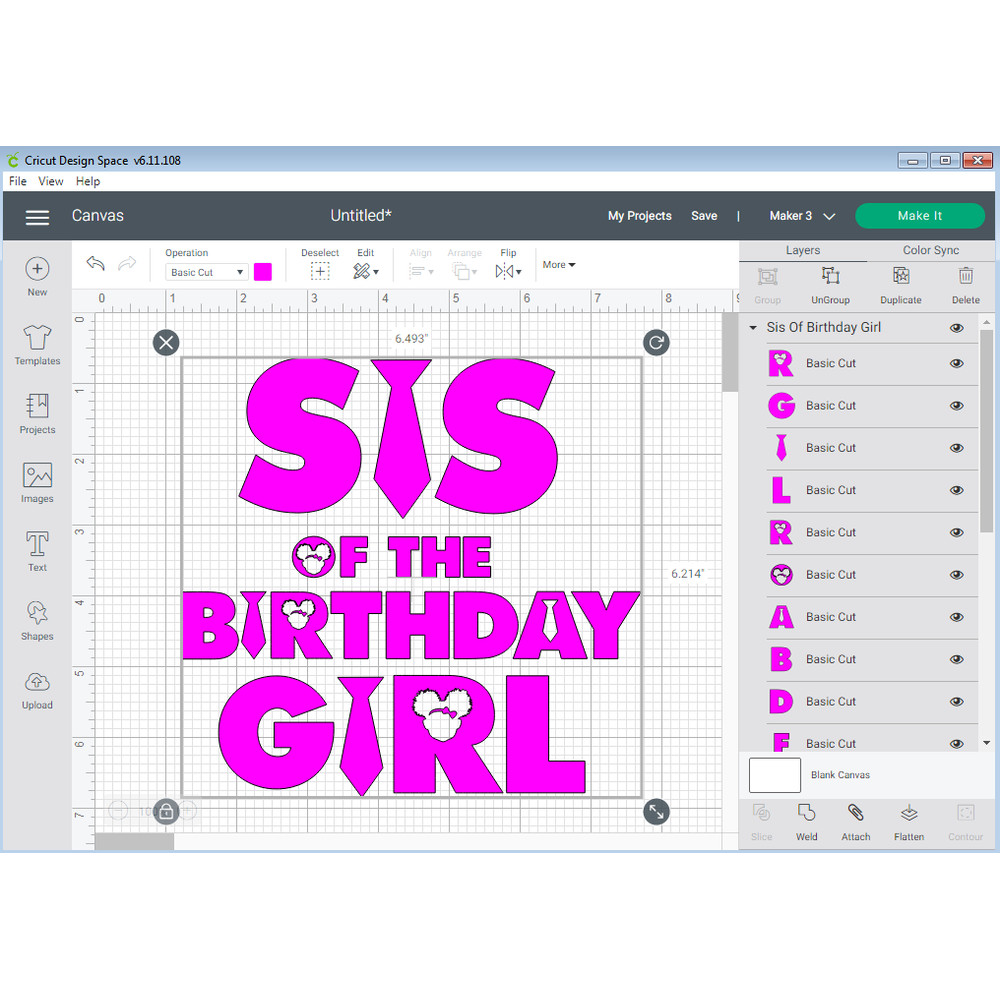The height and width of the screenshot is (1000, 1000).
Task: Select the Text tool
Action: 37,551
